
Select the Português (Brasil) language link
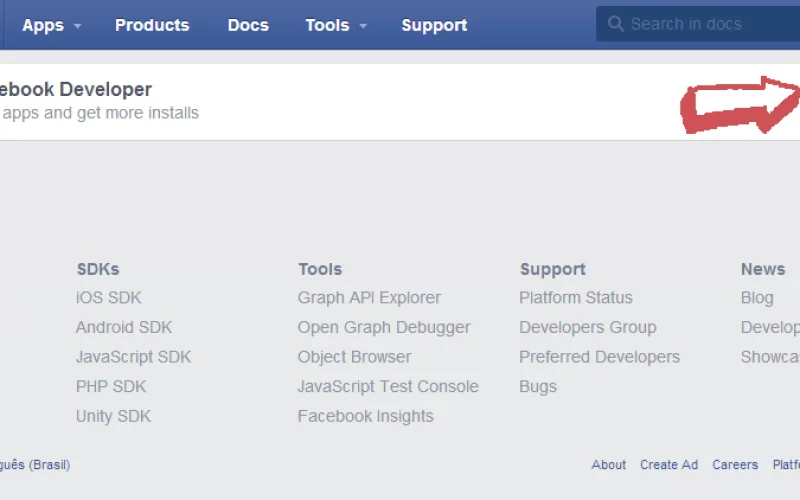(35, 465)
